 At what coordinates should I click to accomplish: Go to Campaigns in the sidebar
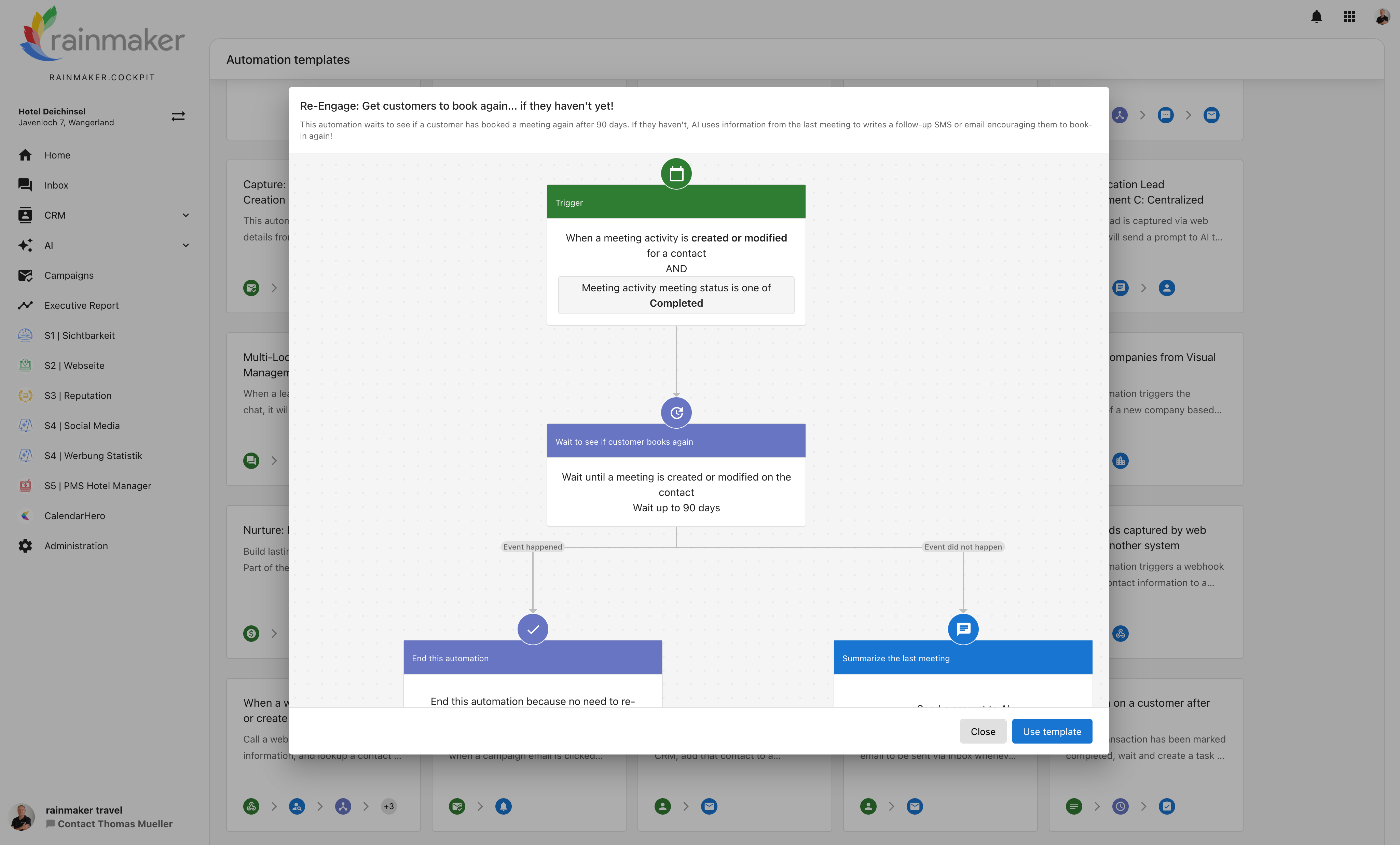click(69, 275)
